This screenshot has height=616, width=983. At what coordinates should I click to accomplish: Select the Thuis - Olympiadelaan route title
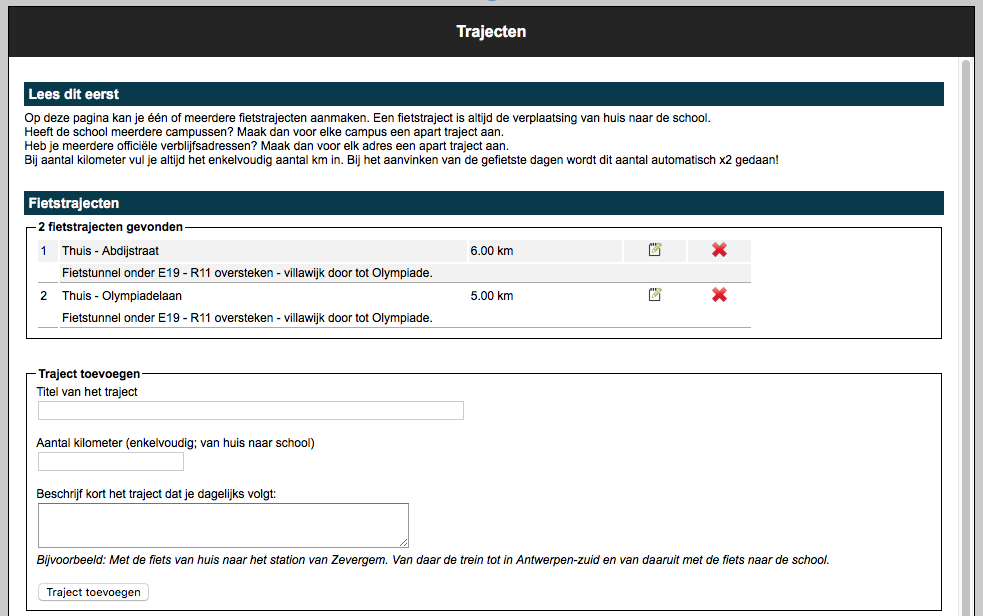click(122, 296)
